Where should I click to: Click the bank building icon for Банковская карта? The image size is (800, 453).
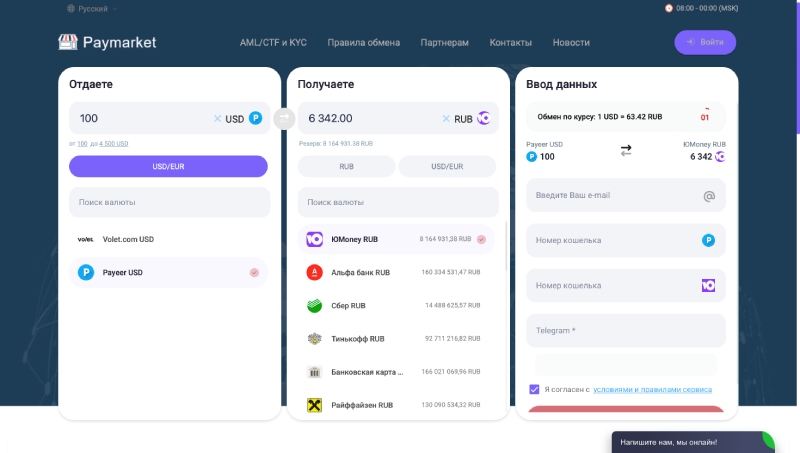314,372
